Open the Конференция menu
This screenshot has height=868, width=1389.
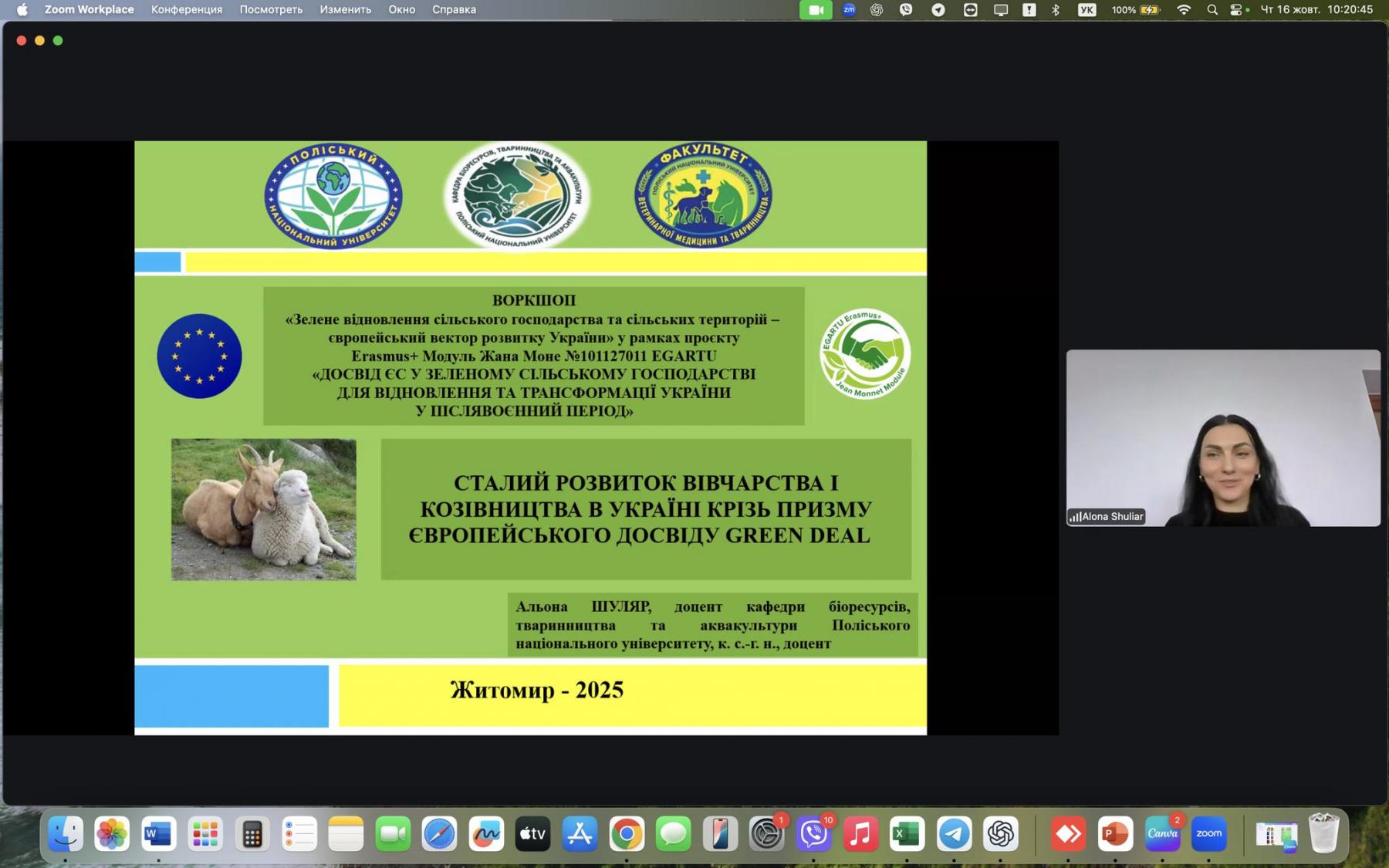click(x=187, y=10)
